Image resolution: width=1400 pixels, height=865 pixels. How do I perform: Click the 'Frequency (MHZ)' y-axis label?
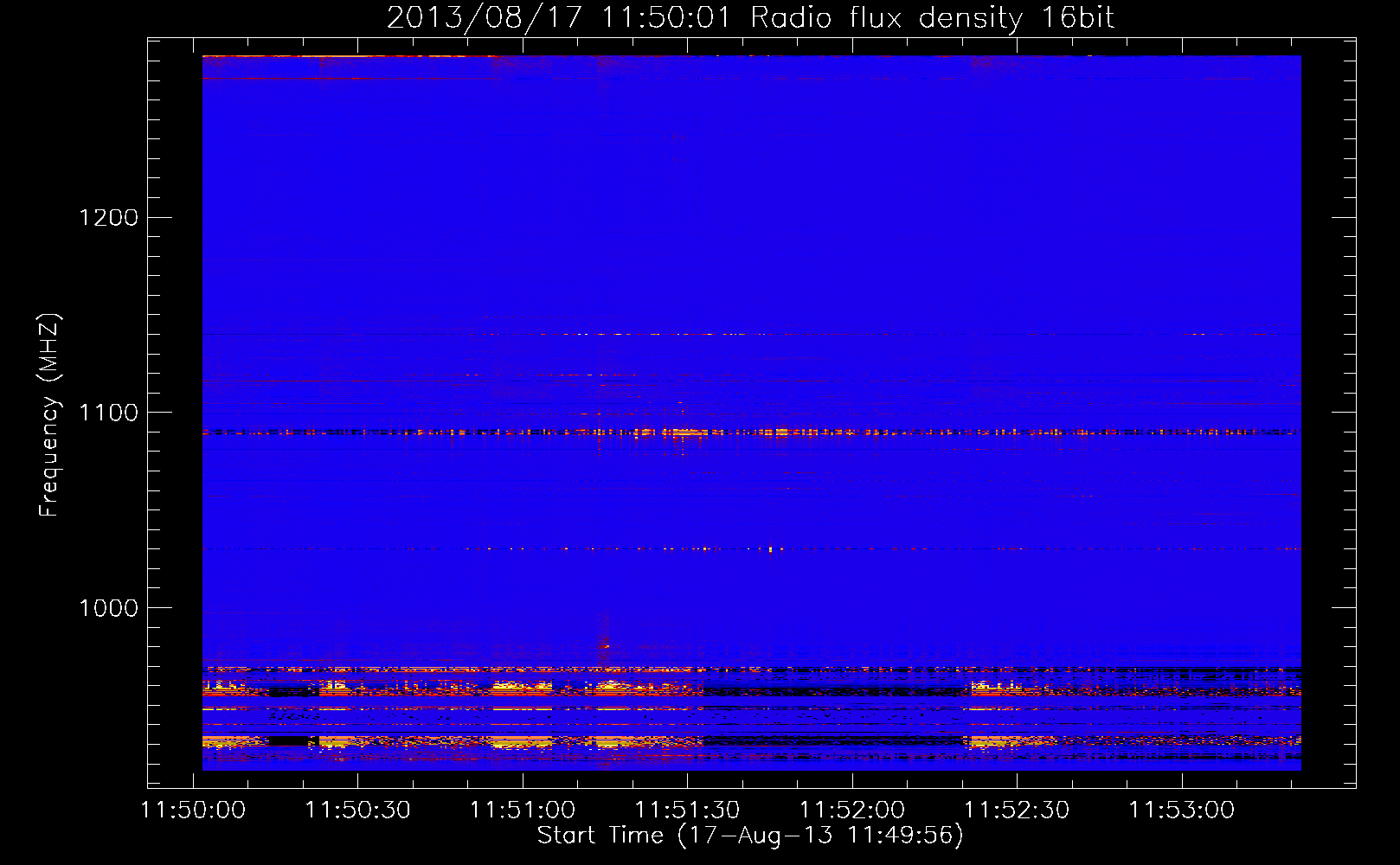(49, 415)
